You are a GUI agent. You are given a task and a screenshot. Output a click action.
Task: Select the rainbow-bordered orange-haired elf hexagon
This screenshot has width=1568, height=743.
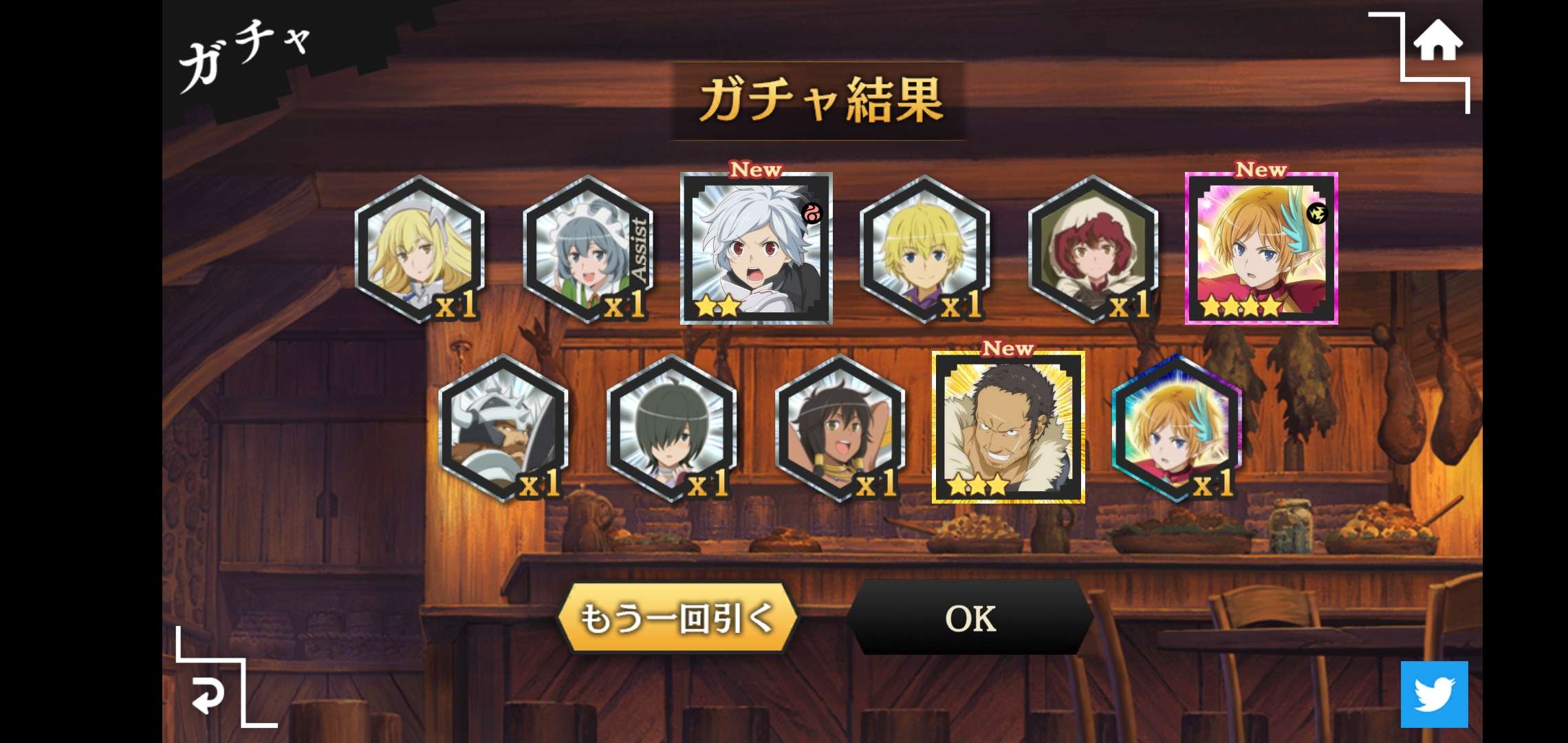[x=1177, y=428]
